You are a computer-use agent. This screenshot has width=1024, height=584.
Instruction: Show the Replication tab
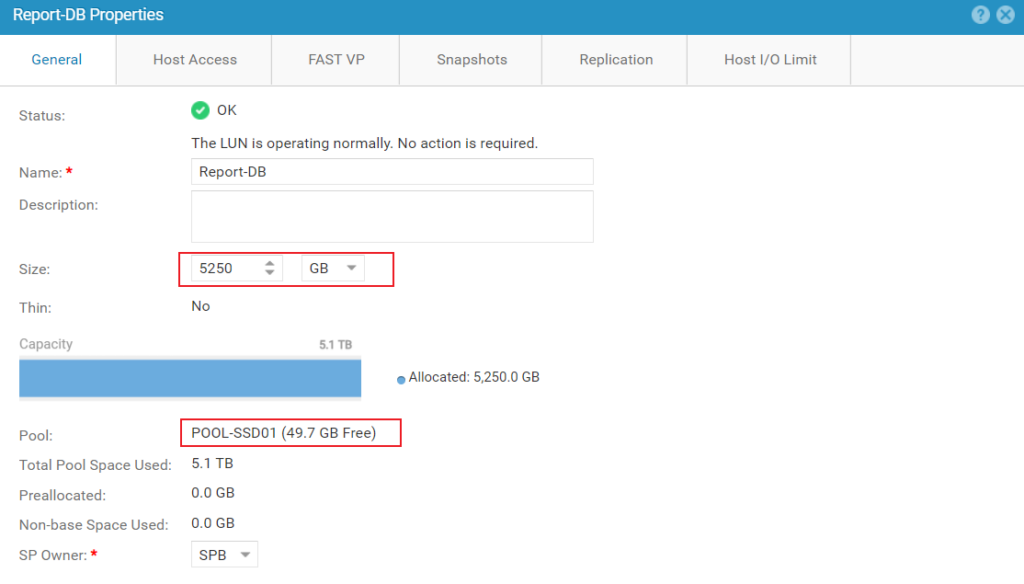point(616,60)
